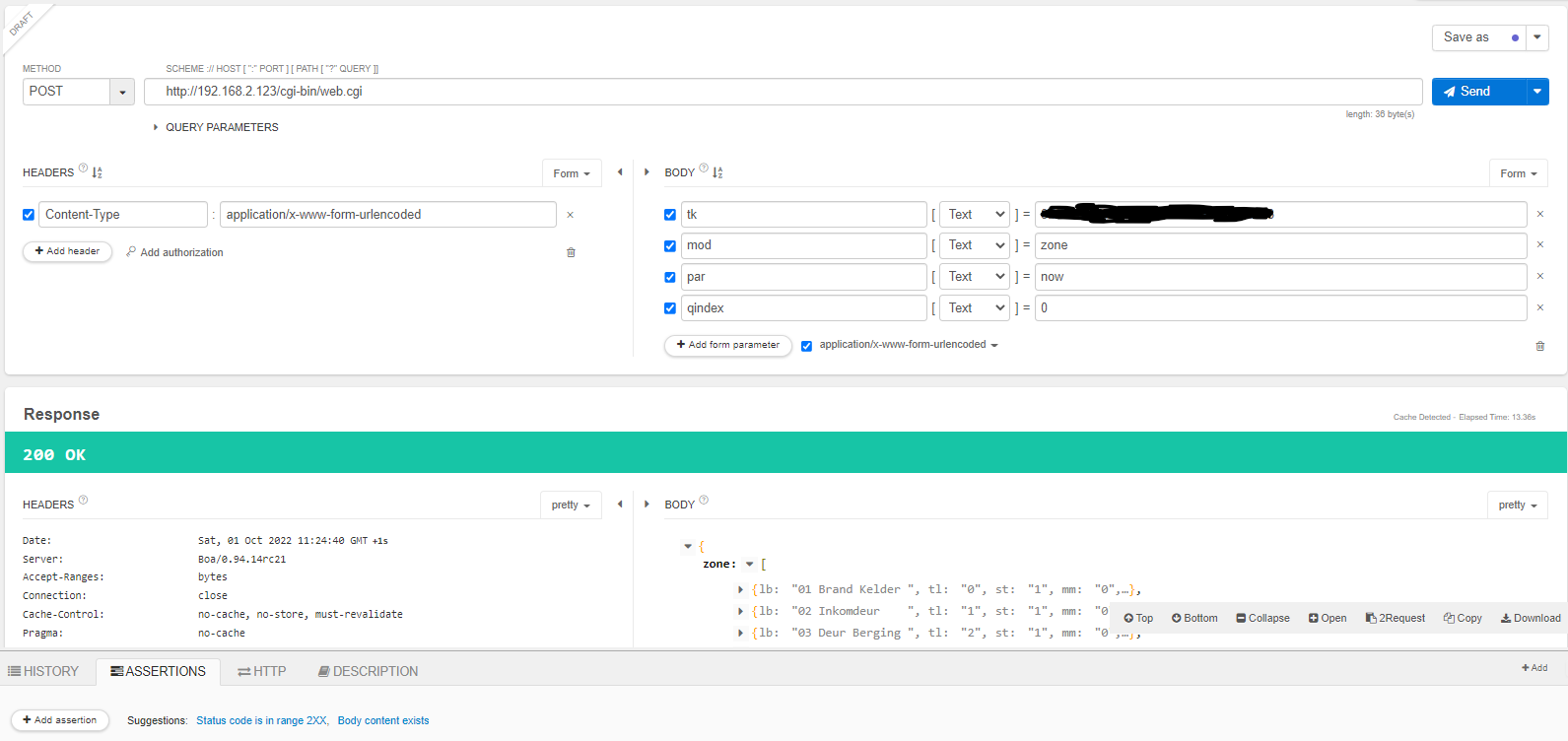Remove the qindex form parameter
The height and width of the screenshot is (741, 1568).
1539,308
